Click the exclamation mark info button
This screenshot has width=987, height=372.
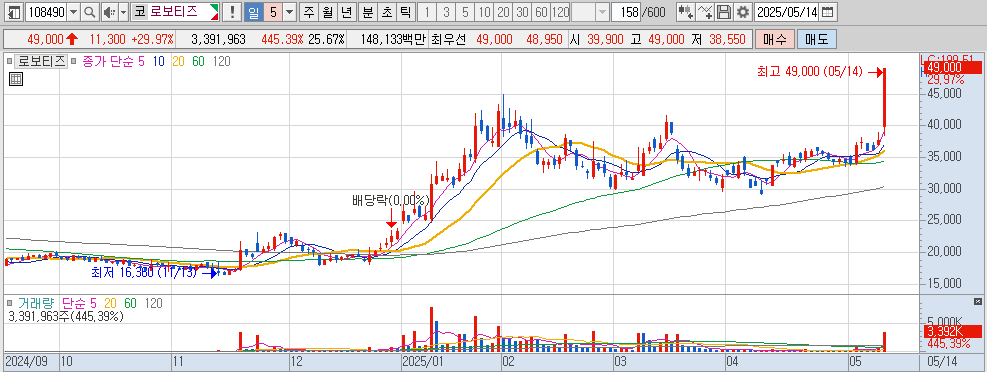click(x=232, y=11)
